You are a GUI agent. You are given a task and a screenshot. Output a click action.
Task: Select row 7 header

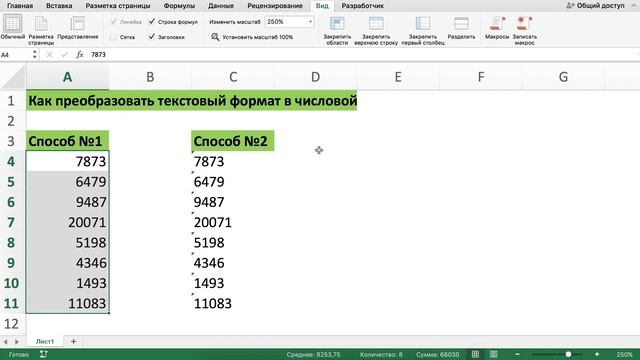(11, 222)
